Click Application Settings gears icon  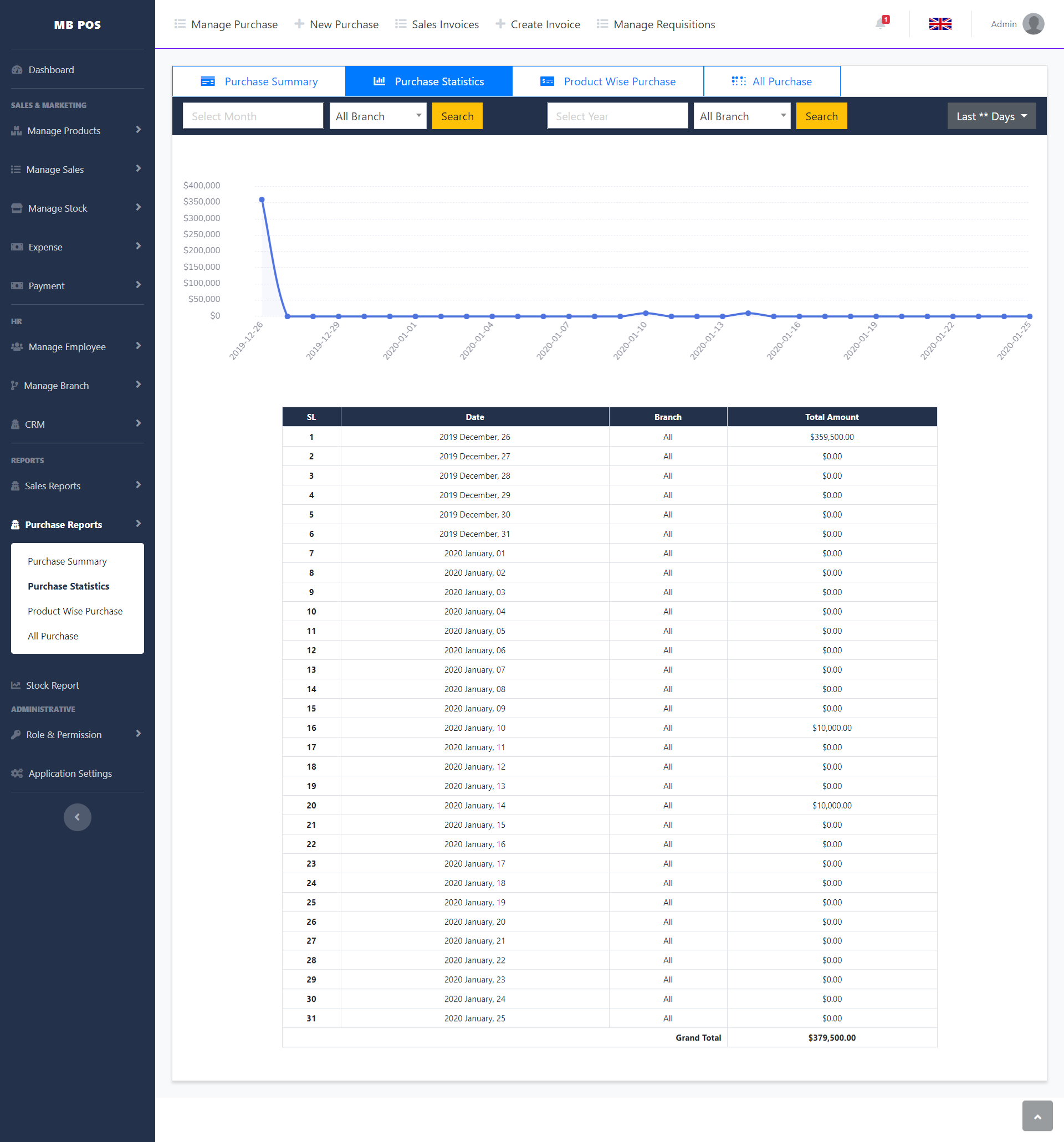(17, 773)
